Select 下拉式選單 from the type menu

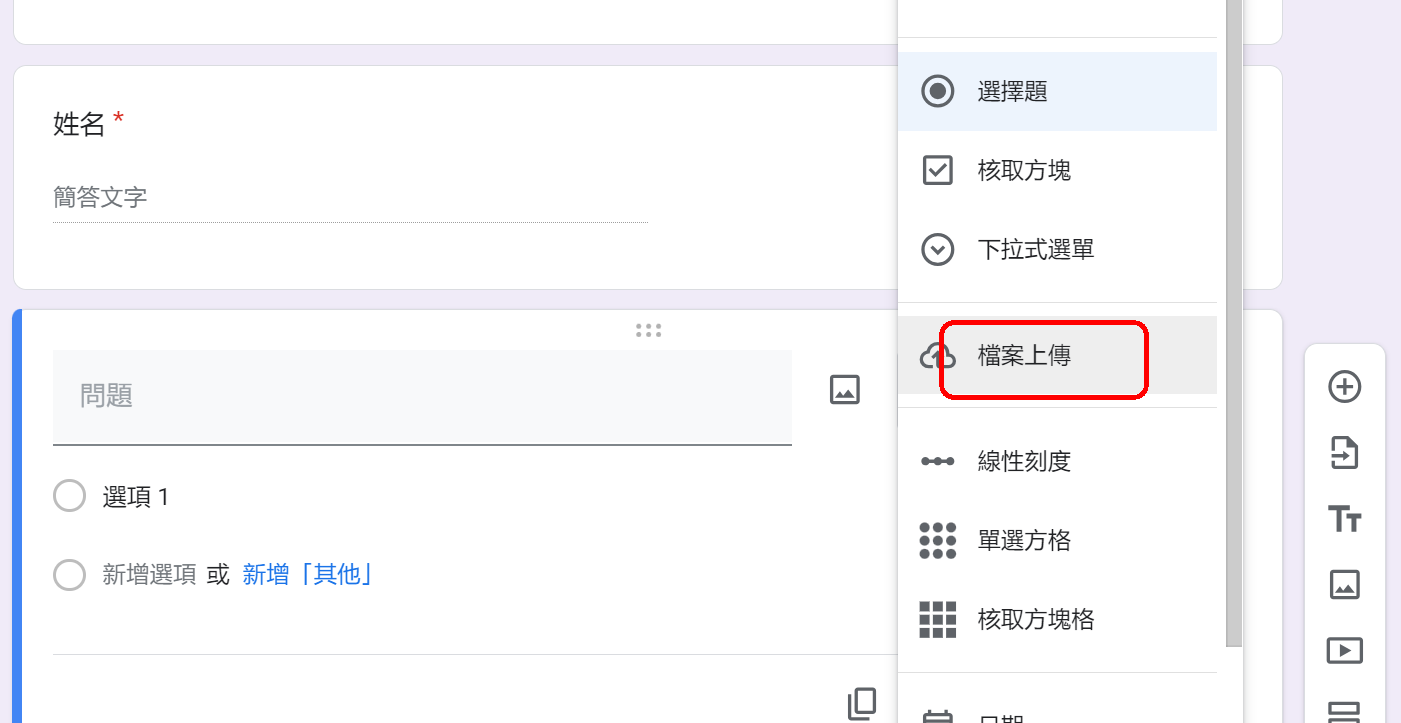[1035, 249]
